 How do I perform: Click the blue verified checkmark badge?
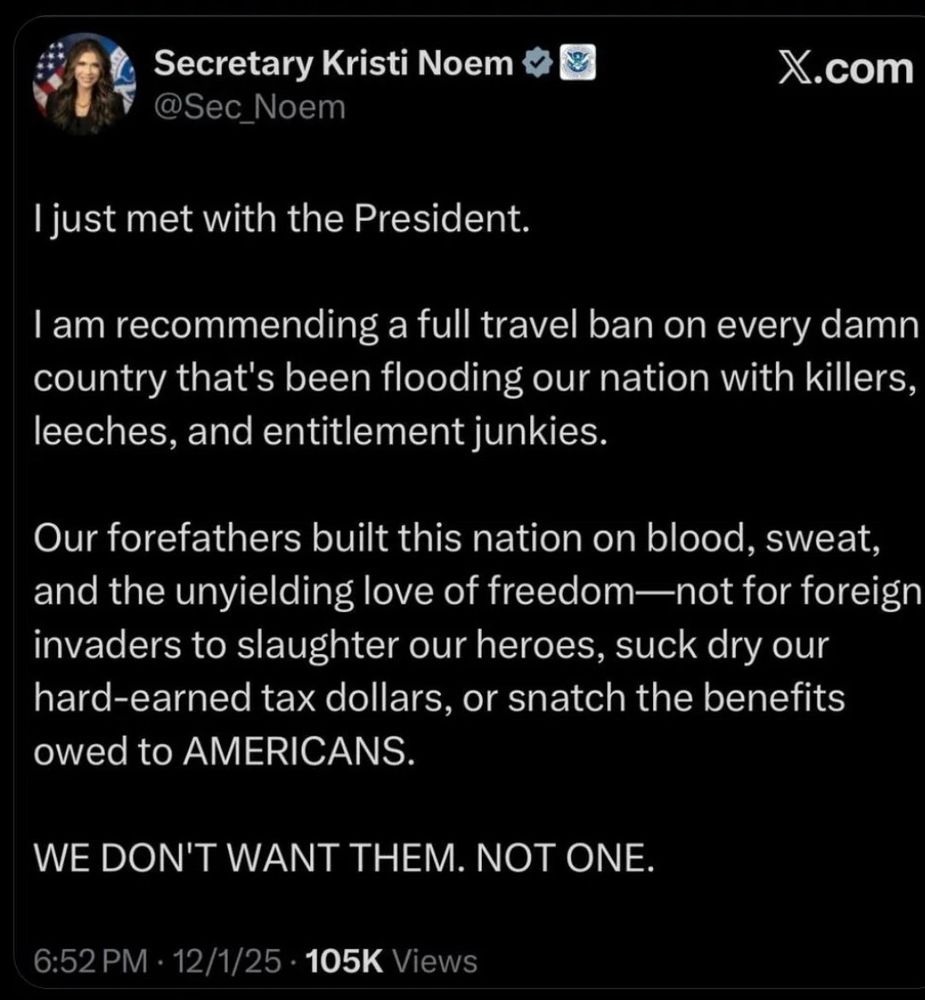tap(535, 67)
